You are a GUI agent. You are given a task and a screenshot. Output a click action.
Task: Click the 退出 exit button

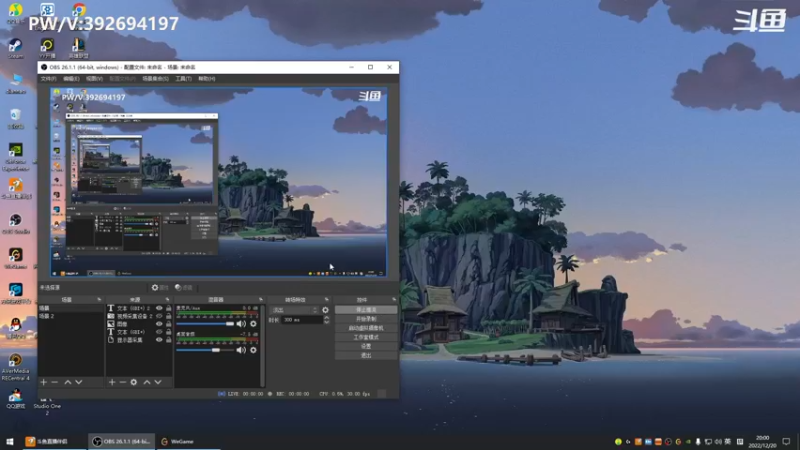point(366,356)
